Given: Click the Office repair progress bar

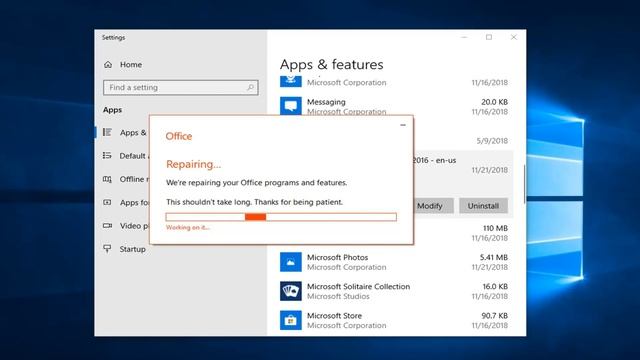Looking at the screenshot, I should point(281,217).
